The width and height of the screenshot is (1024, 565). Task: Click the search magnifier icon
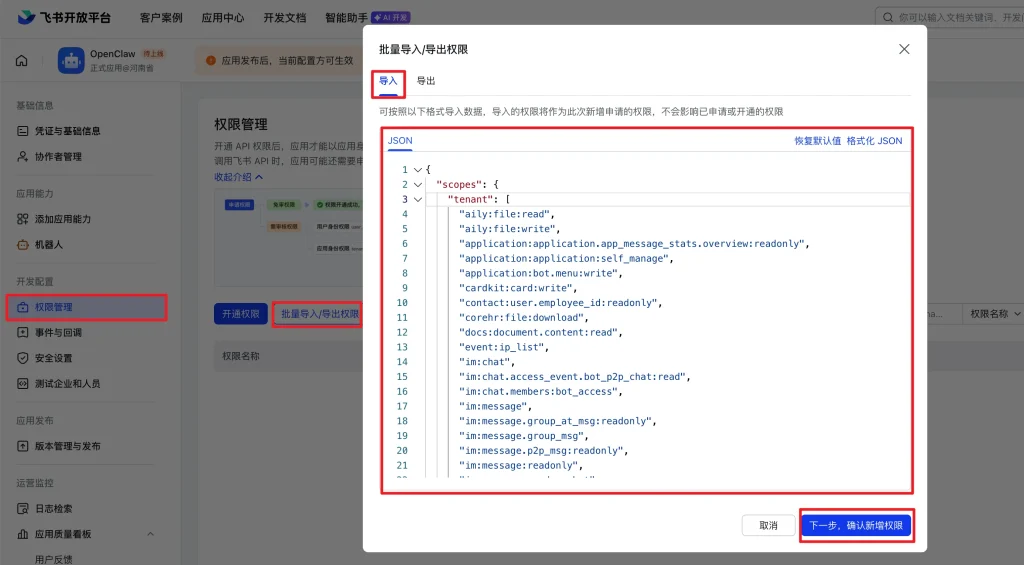click(888, 18)
